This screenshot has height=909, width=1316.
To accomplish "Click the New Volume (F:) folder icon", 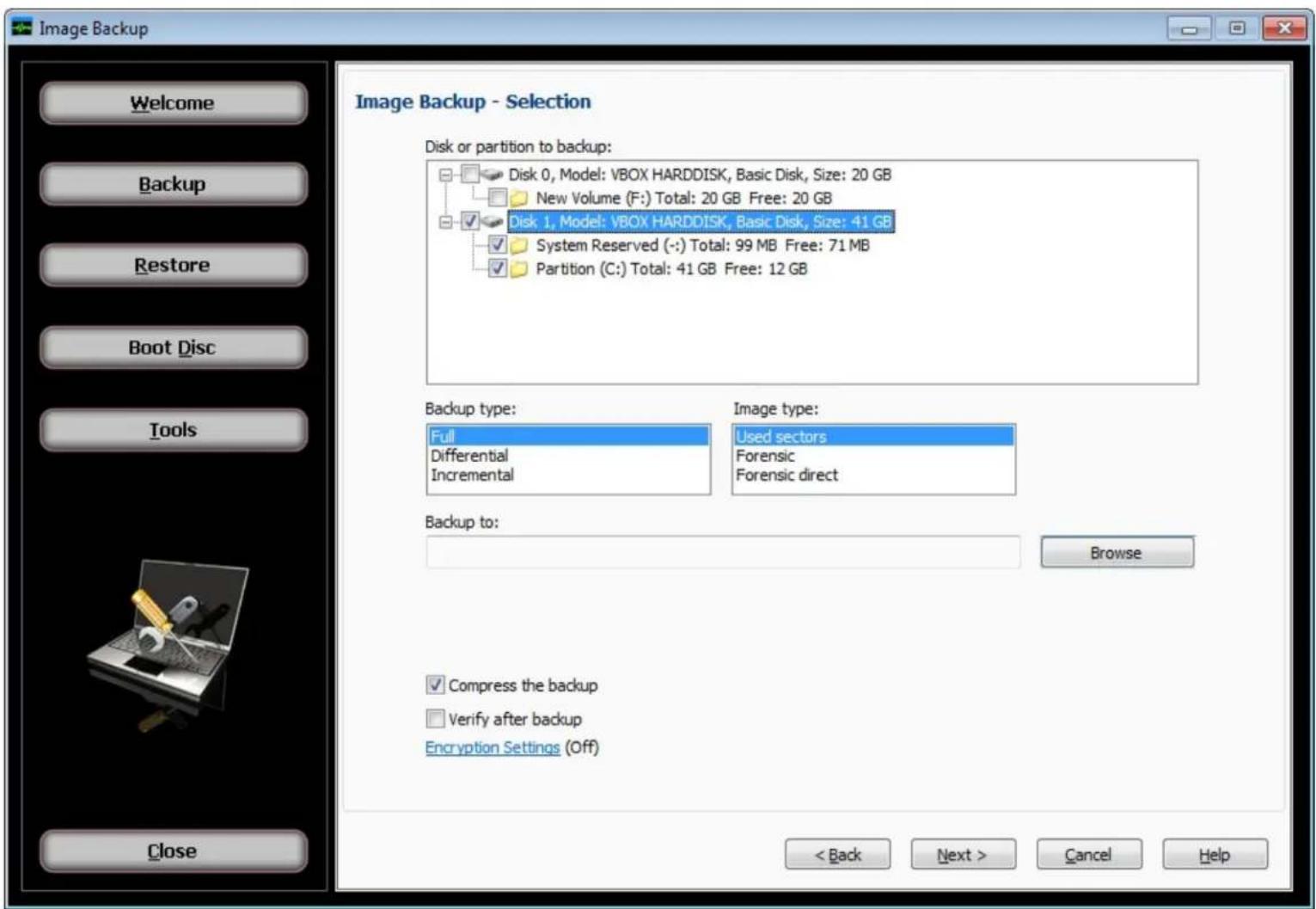I will pyautogui.click(x=519, y=199).
